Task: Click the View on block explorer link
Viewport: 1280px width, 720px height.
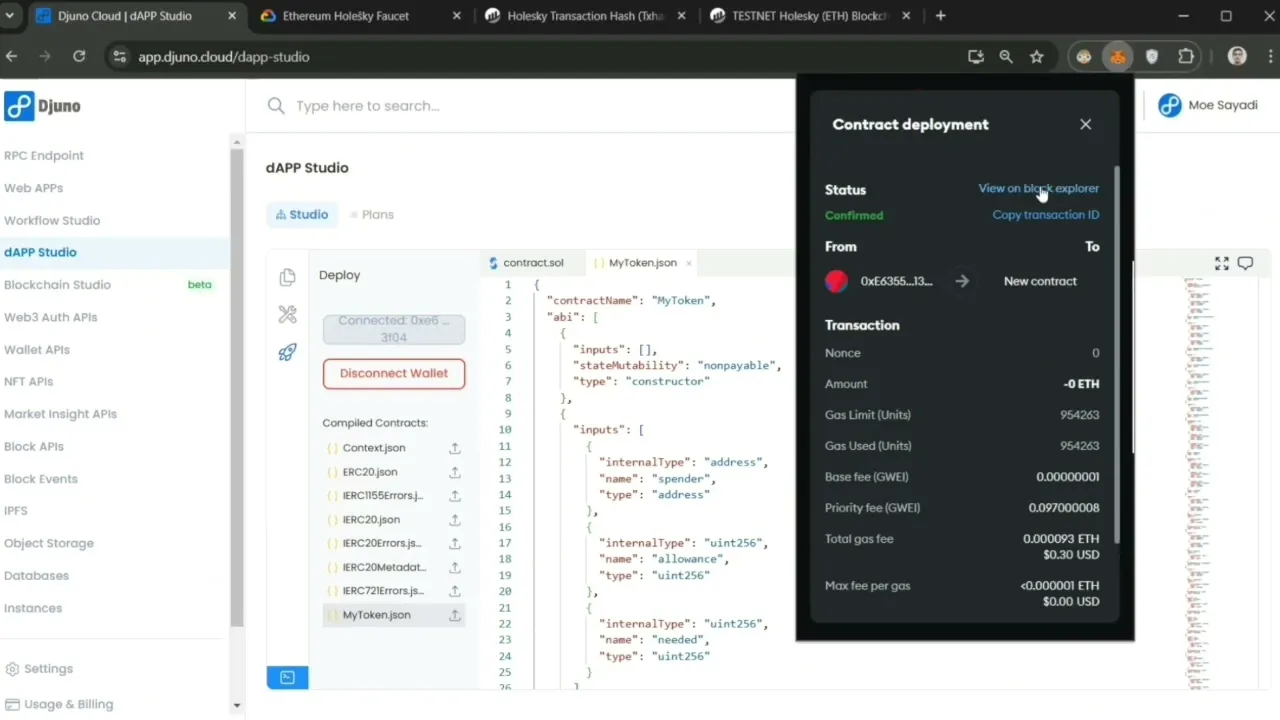Action: (1038, 188)
